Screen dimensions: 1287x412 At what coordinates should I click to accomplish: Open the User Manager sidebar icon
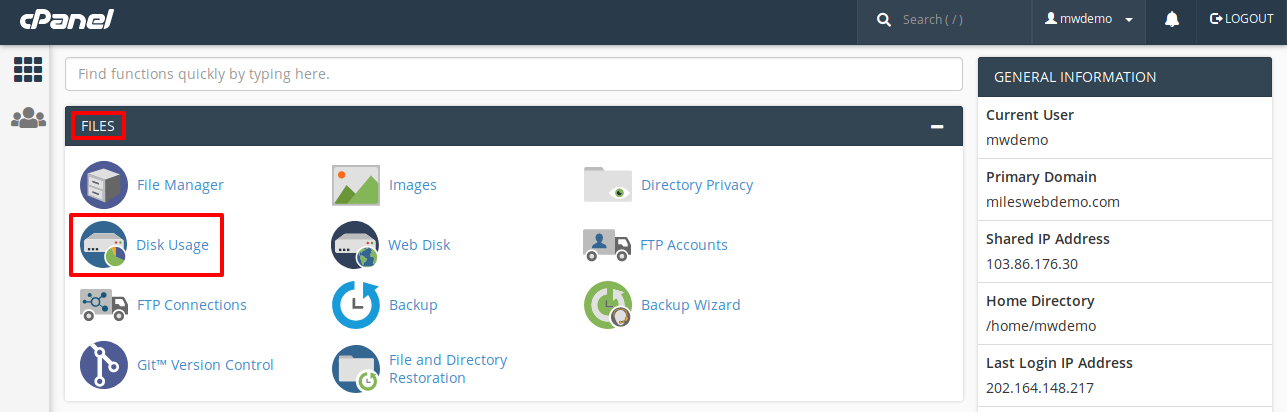[x=28, y=118]
